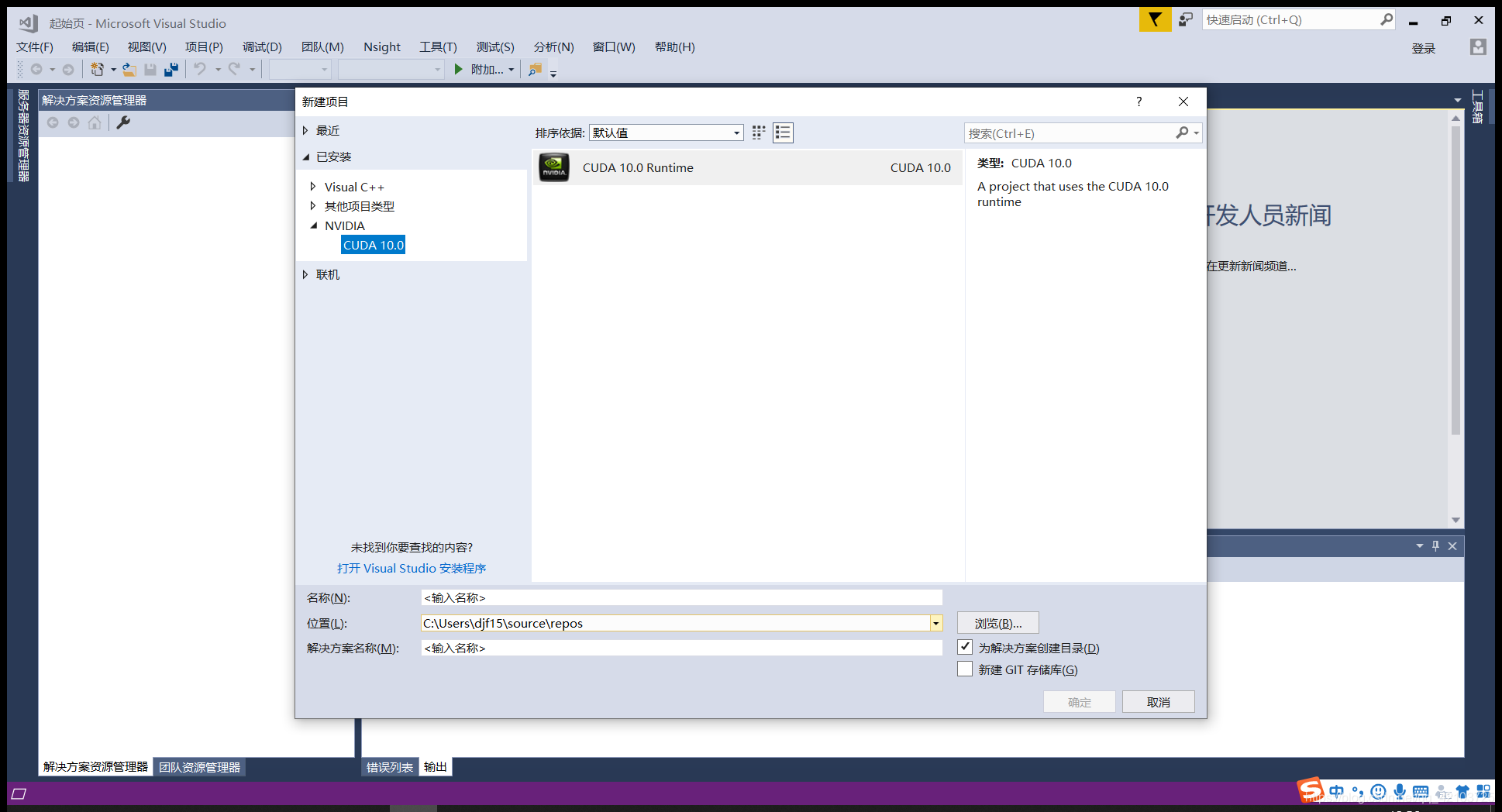Select the CUDA 10.0 tree item

[374, 245]
